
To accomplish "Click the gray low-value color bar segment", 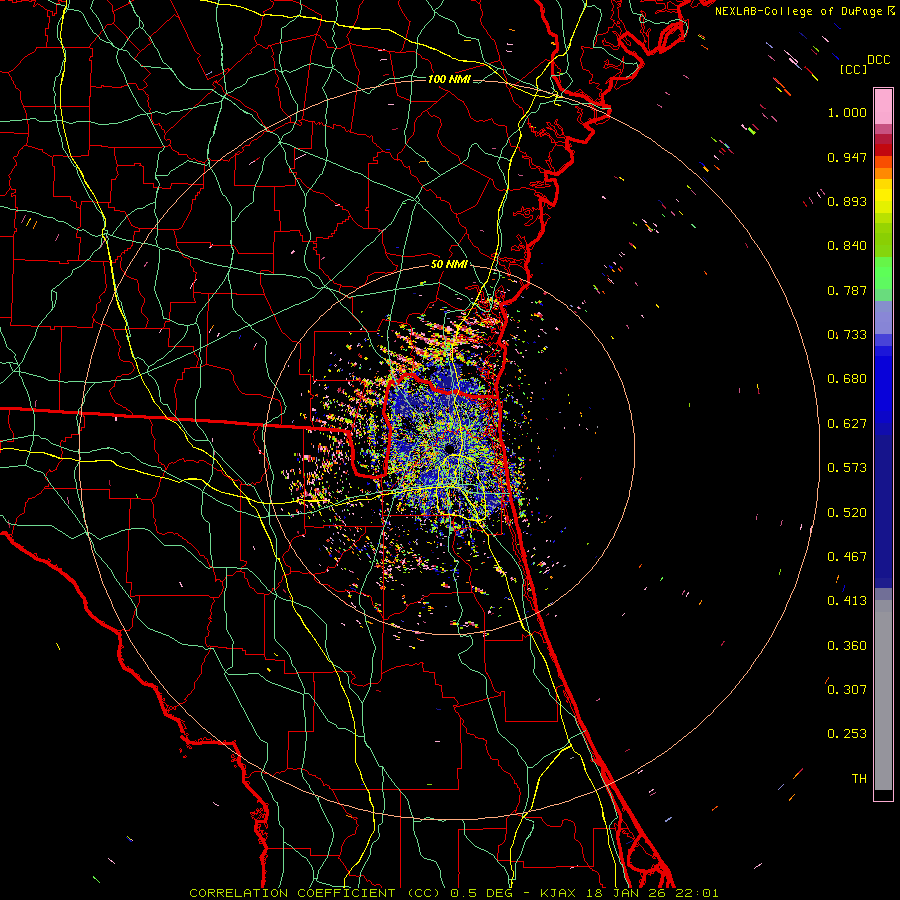I will click(x=883, y=695).
